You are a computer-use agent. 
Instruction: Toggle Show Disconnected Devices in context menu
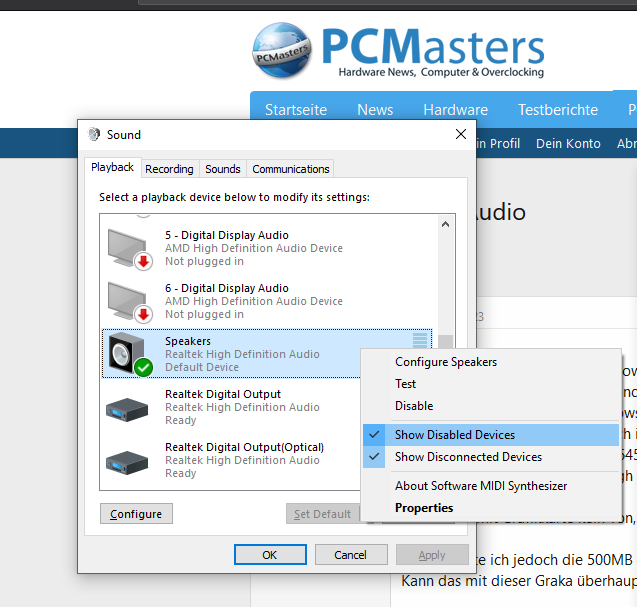click(491, 457)
